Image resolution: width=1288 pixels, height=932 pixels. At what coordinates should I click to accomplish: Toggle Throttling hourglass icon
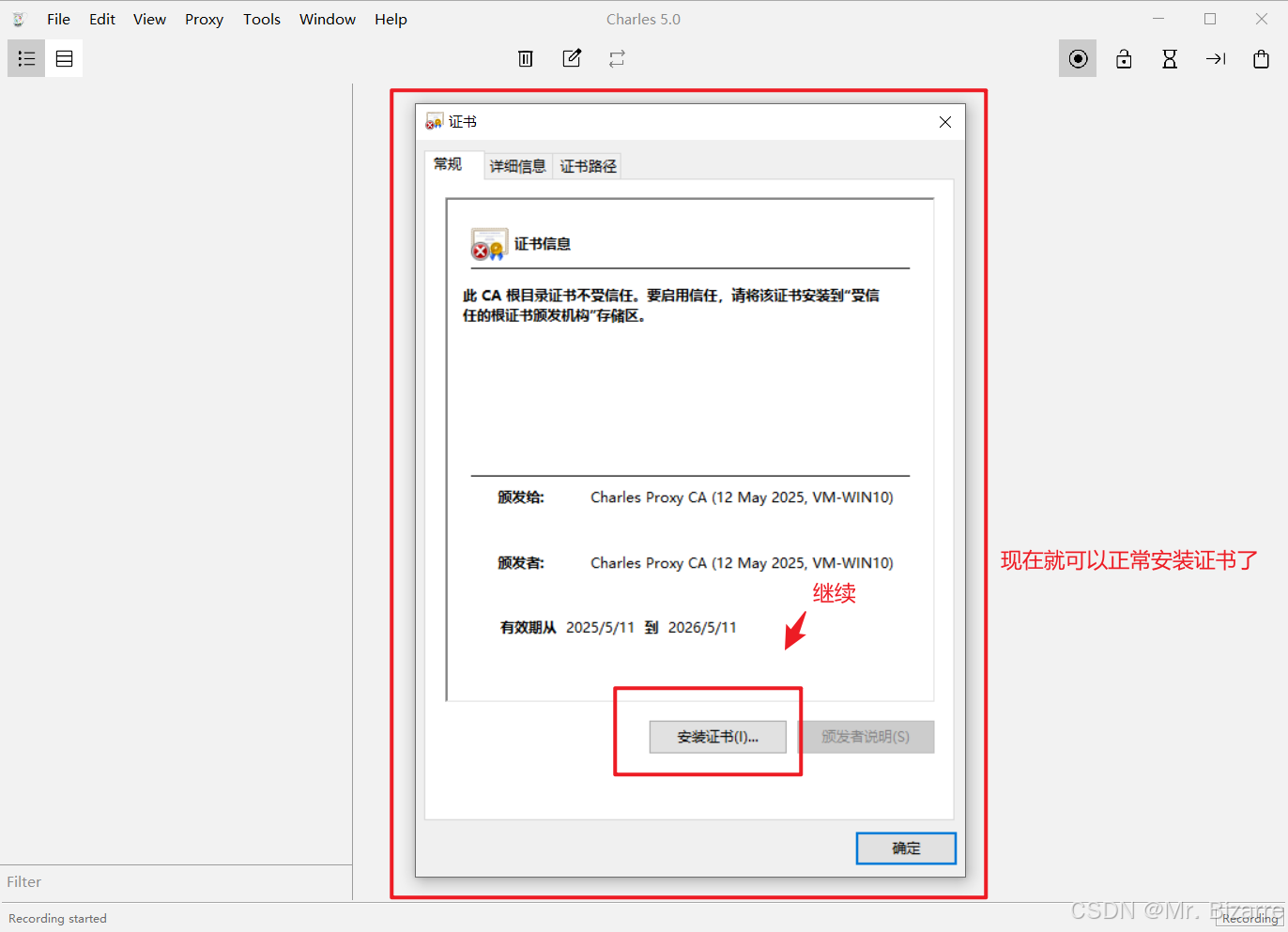point(1170,58)
